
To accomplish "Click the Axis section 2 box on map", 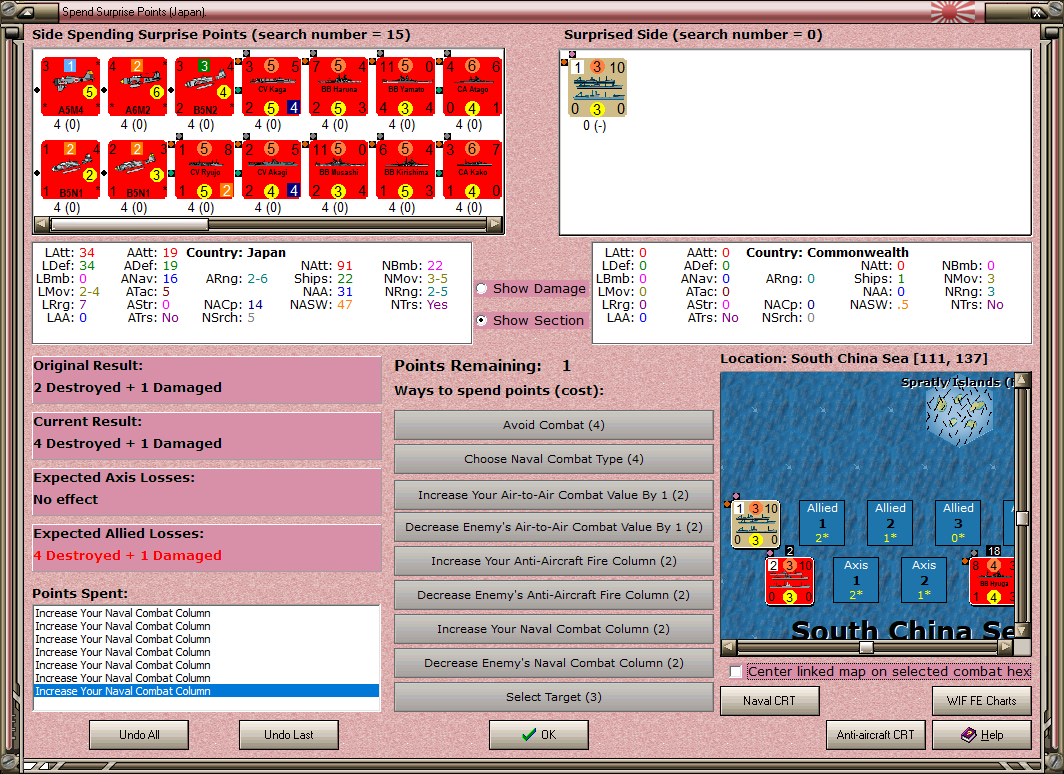I will point(924,579).
